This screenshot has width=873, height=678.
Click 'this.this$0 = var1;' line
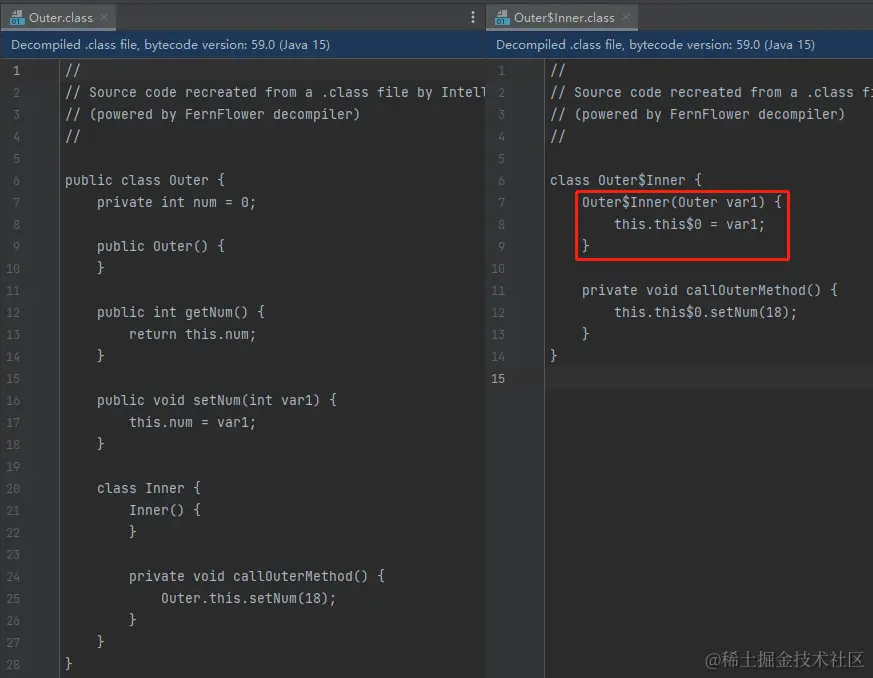coord(689,224)
